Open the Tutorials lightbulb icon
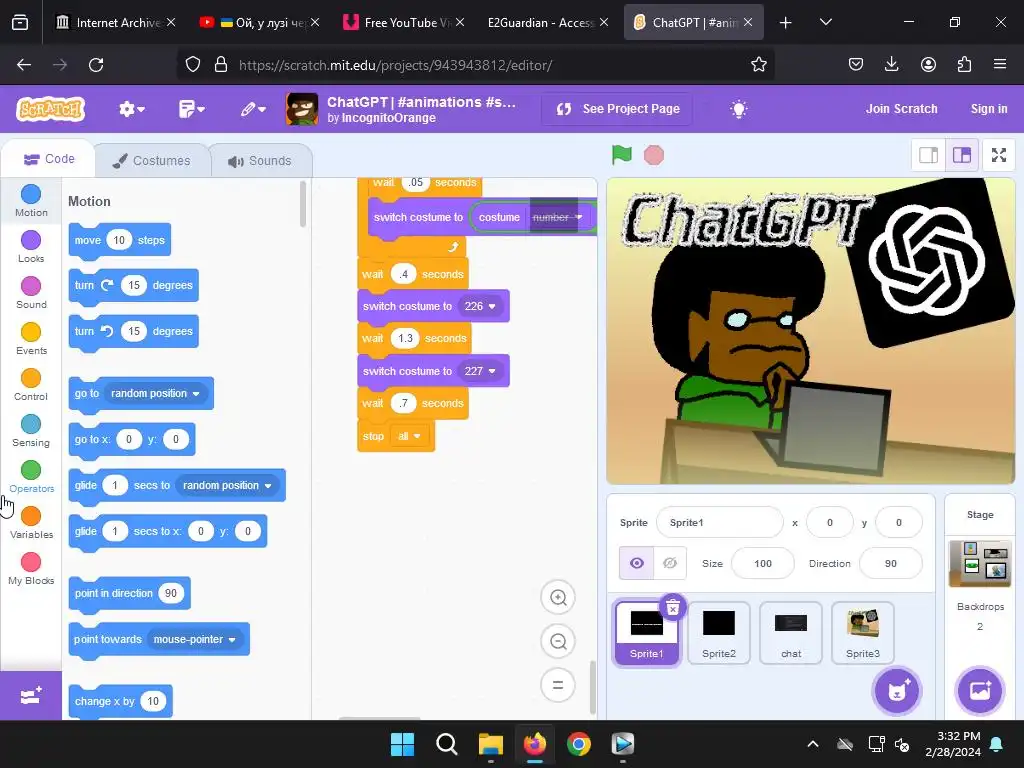Viewport: 1024px width, 768px height. pos(739,109)
